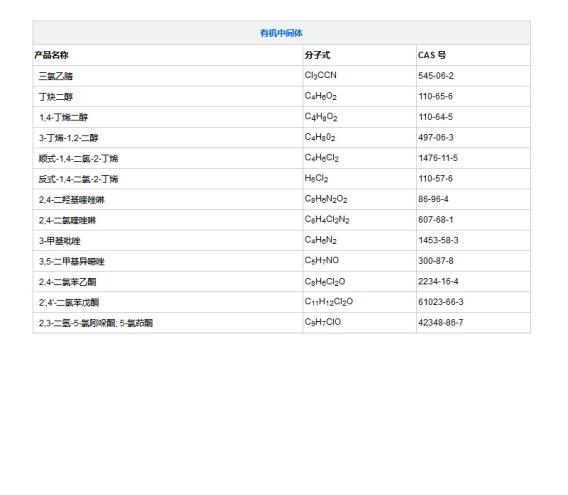
Task: Select the 反式-1,4-二氯-2-丁烯 product name
Action: [x=79, y=179]
